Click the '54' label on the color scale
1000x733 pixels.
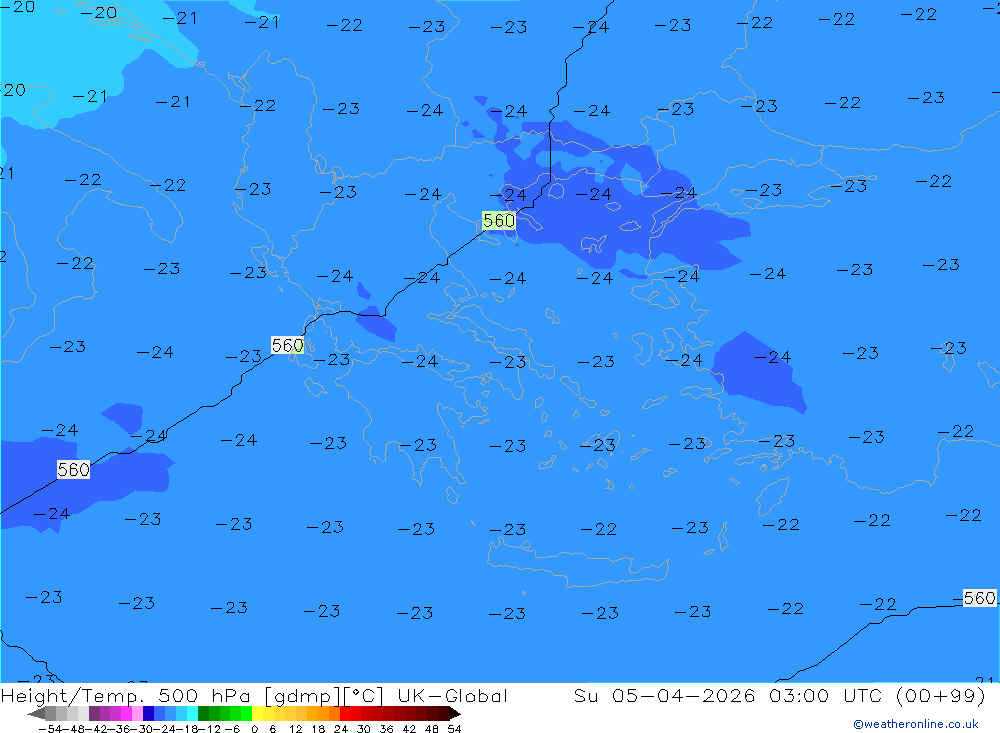[x=454, y=729]
